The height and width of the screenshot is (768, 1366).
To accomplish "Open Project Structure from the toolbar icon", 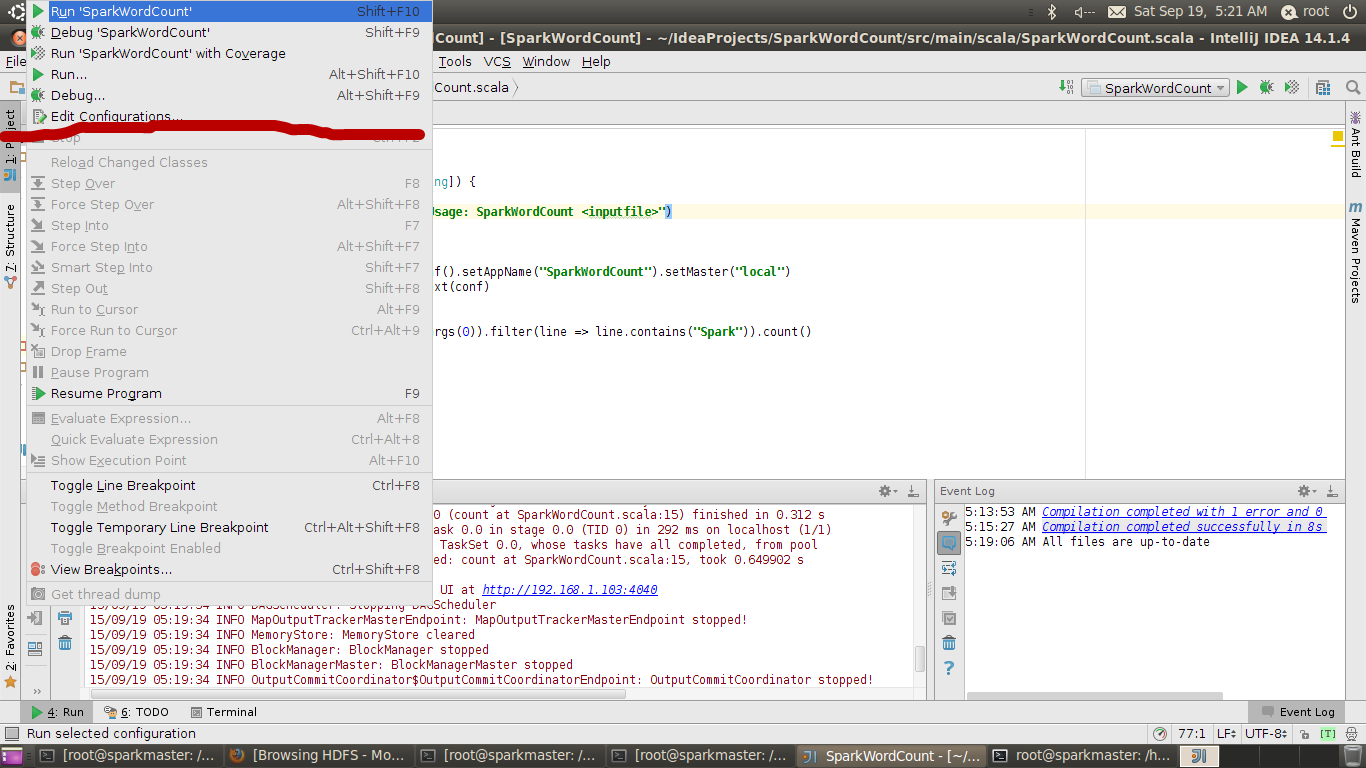I will coord(1323,88).
